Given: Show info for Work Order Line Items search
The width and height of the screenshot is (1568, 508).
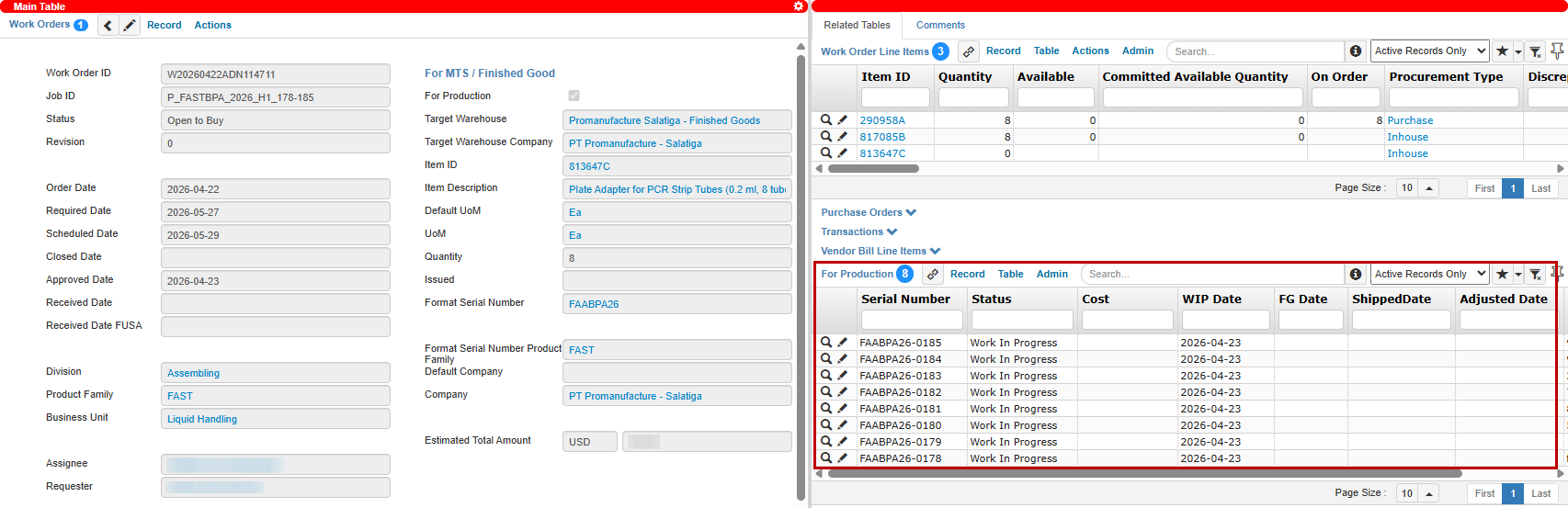Looking at the screenshot, I should (x=1355, y=51).
